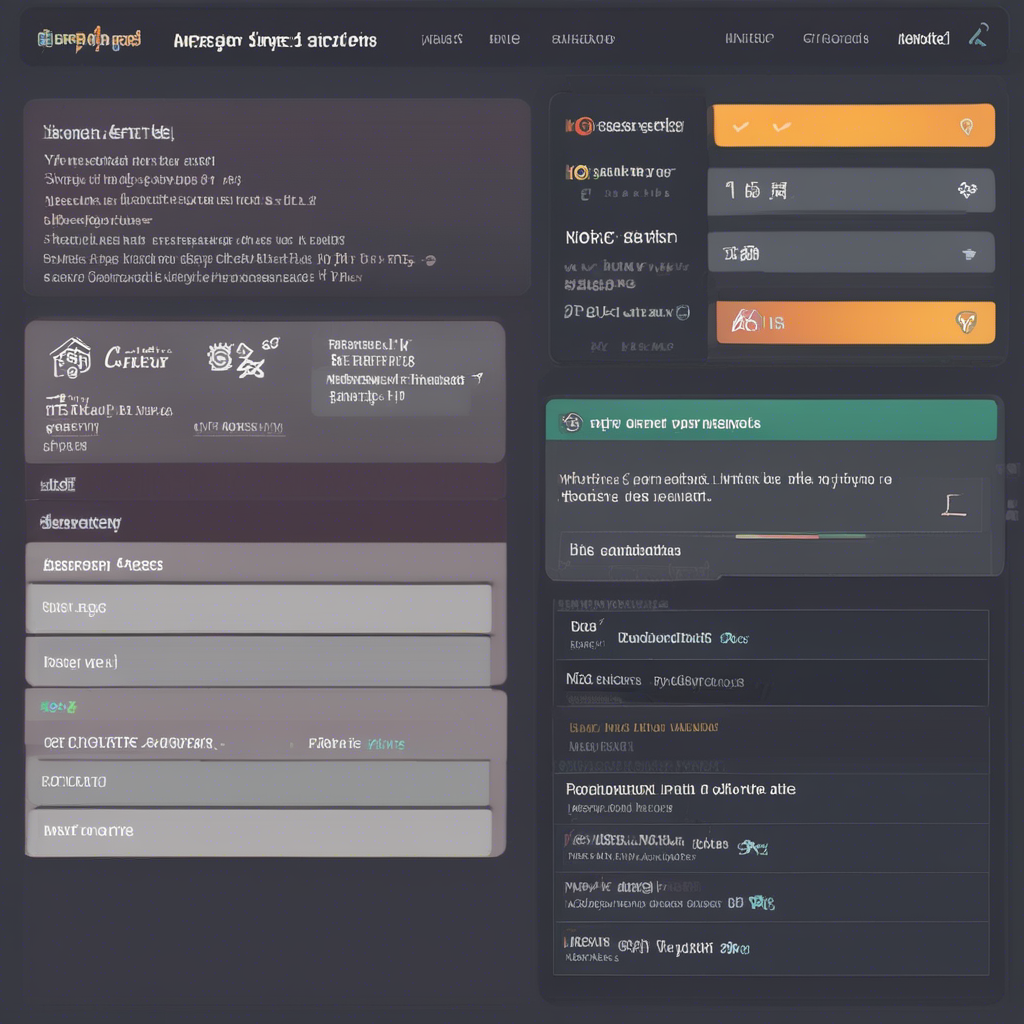Click the flower-shaped icon in the second field

tap(968, 190)
